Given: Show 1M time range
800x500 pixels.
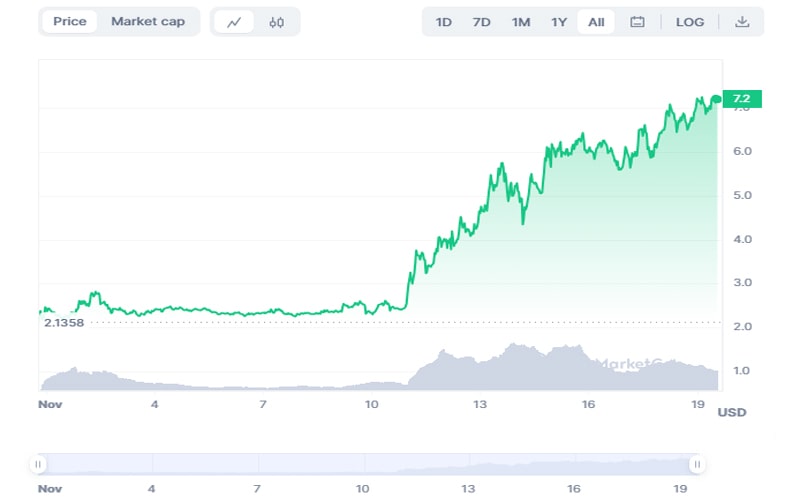Looking at the screenshot, I should click(520, 22).
